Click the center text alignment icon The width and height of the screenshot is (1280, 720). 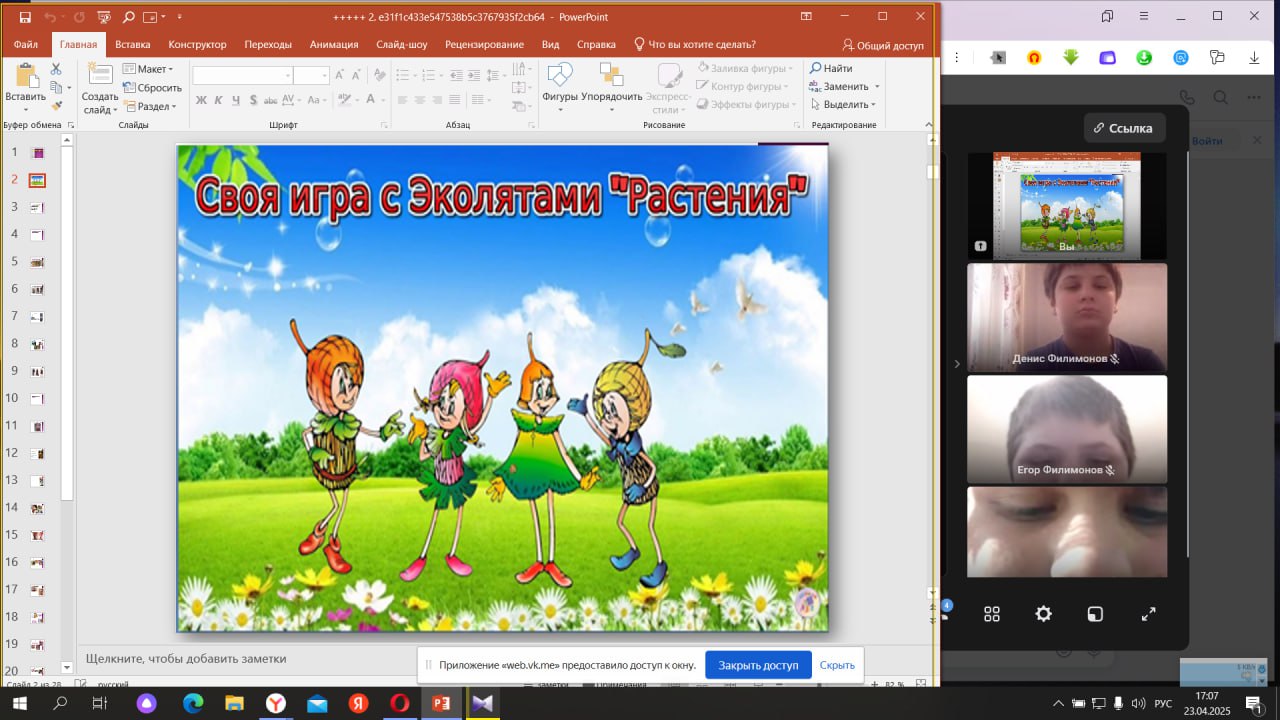[420, 100]
